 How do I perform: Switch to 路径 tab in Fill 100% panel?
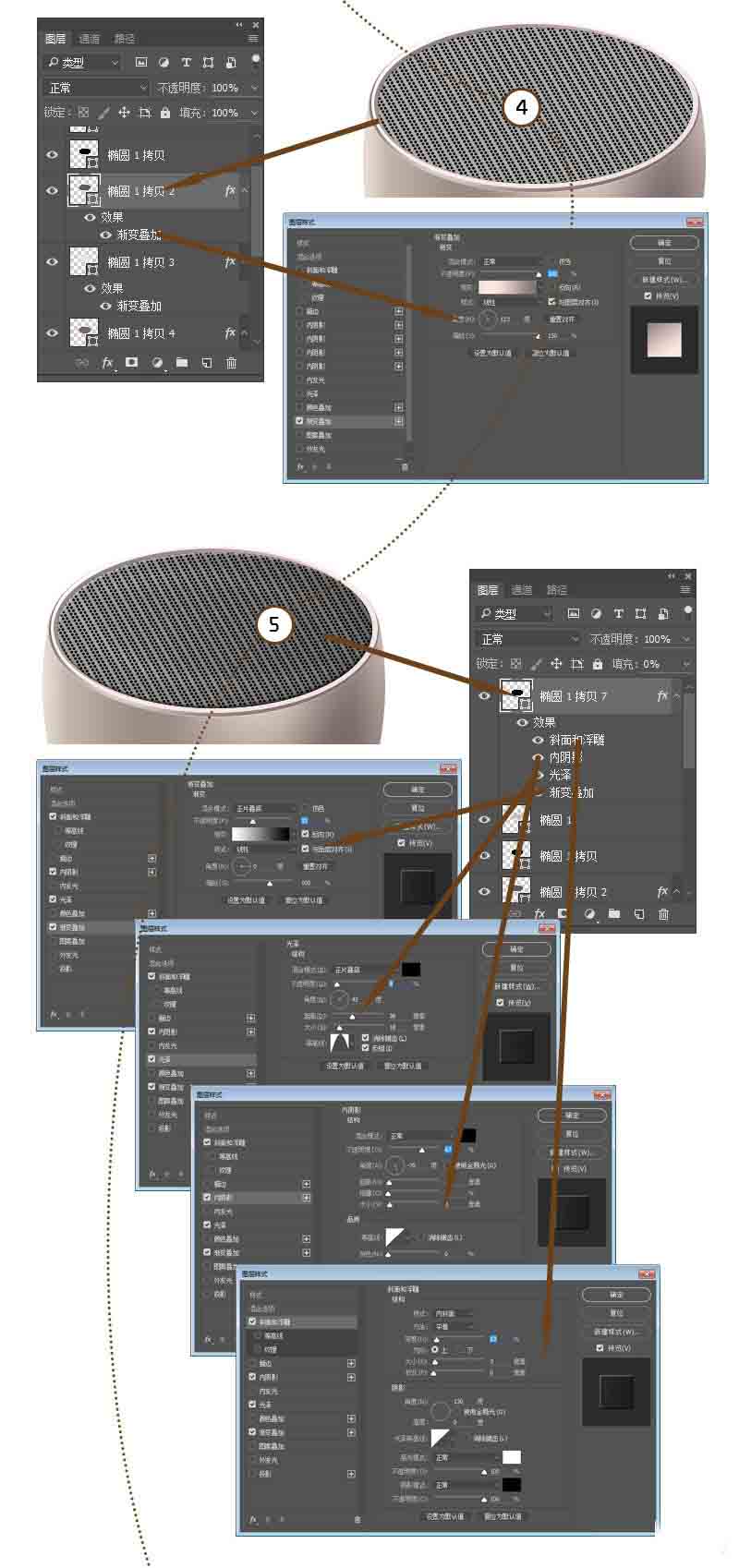coord(125,39)
